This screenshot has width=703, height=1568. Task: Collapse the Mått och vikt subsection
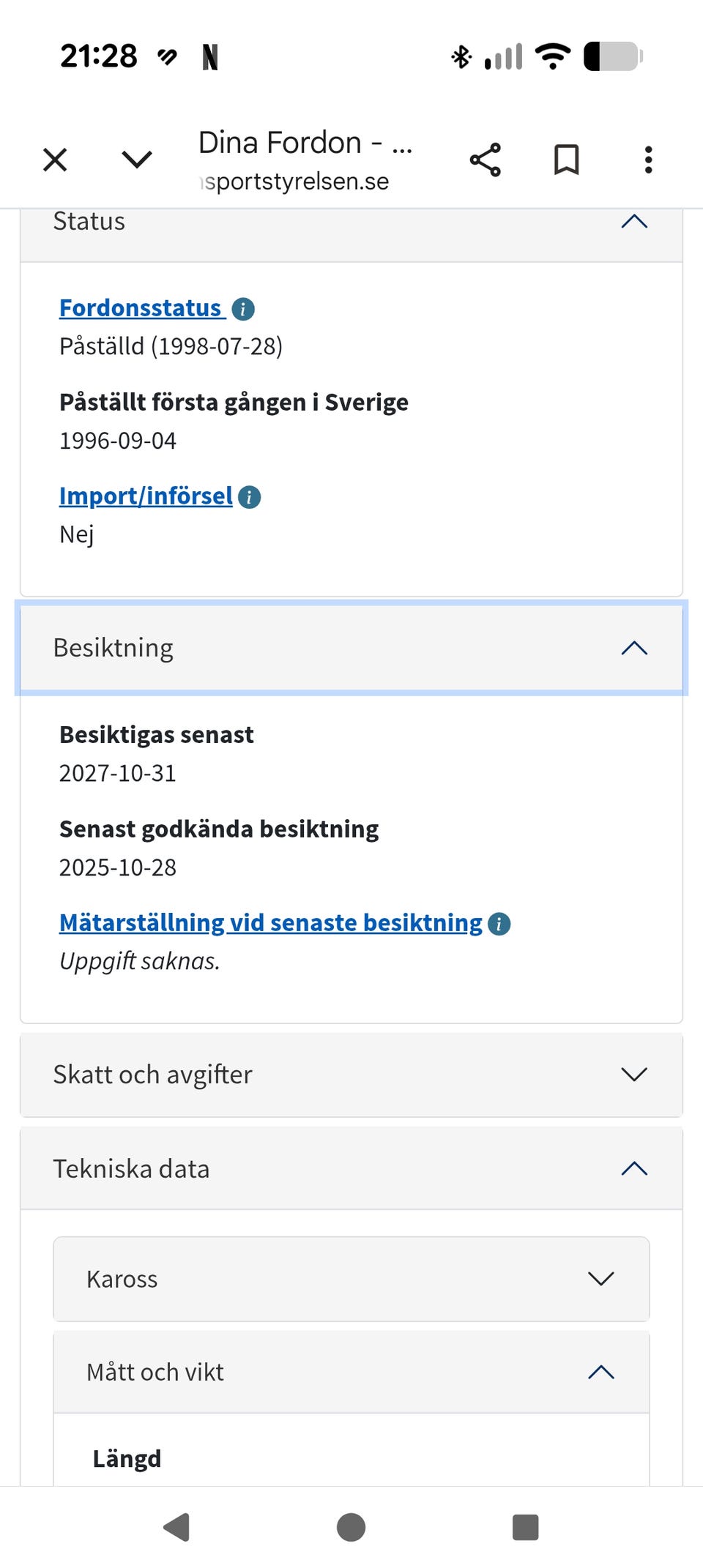(600, 1372)
